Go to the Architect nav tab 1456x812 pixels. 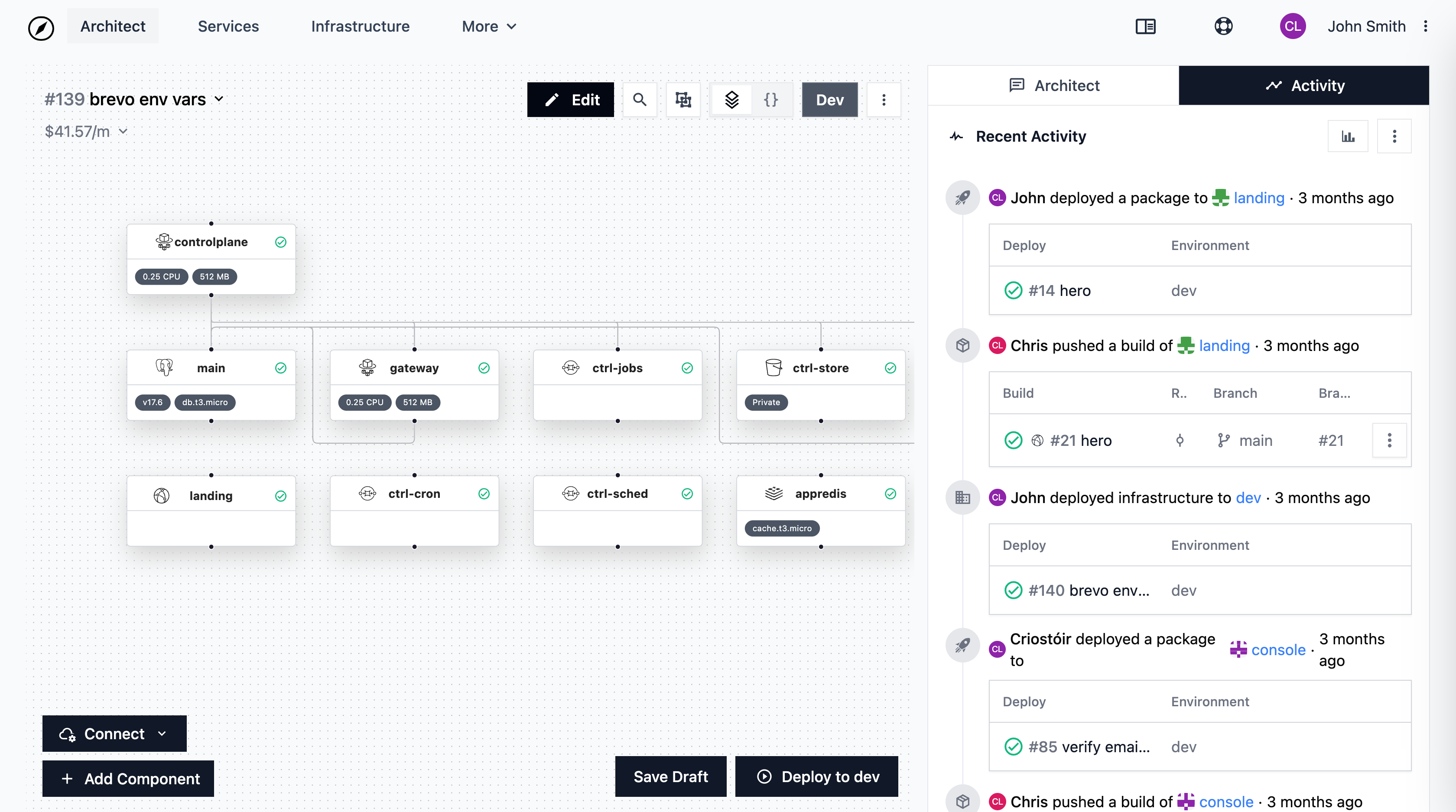[x=113, y=26]
